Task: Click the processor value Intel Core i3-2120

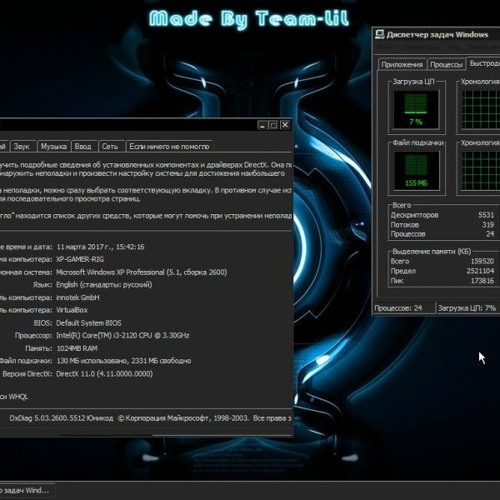Action: click(x=123, y=336)
